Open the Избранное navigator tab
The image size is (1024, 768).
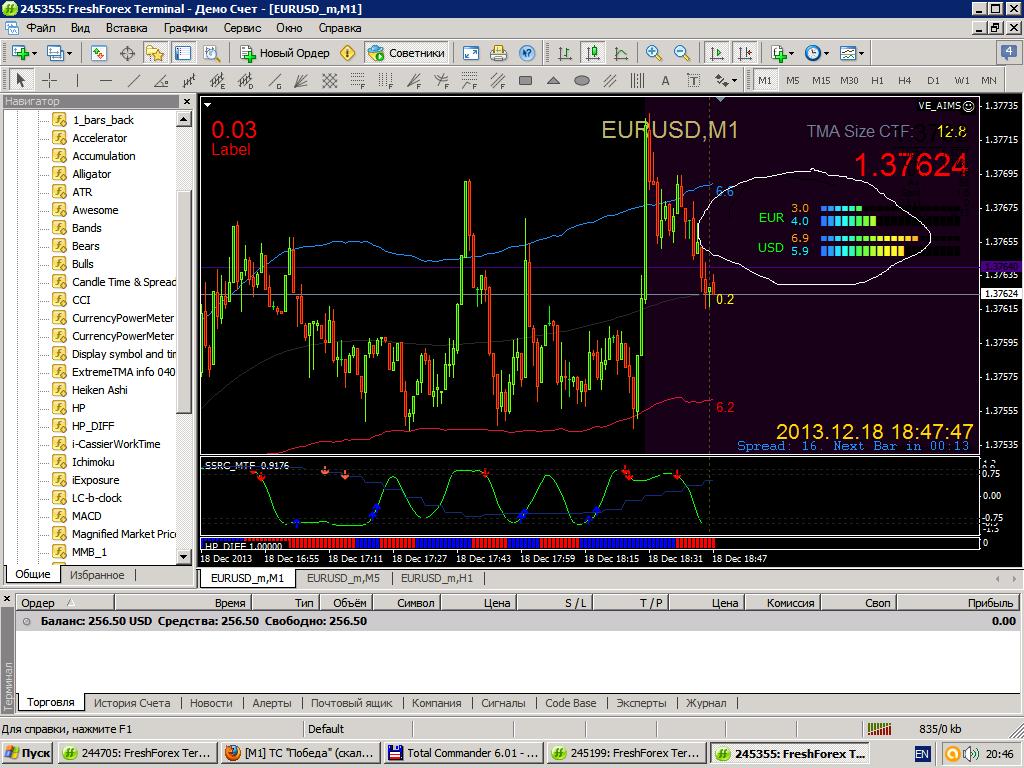(x=97, y=575)
